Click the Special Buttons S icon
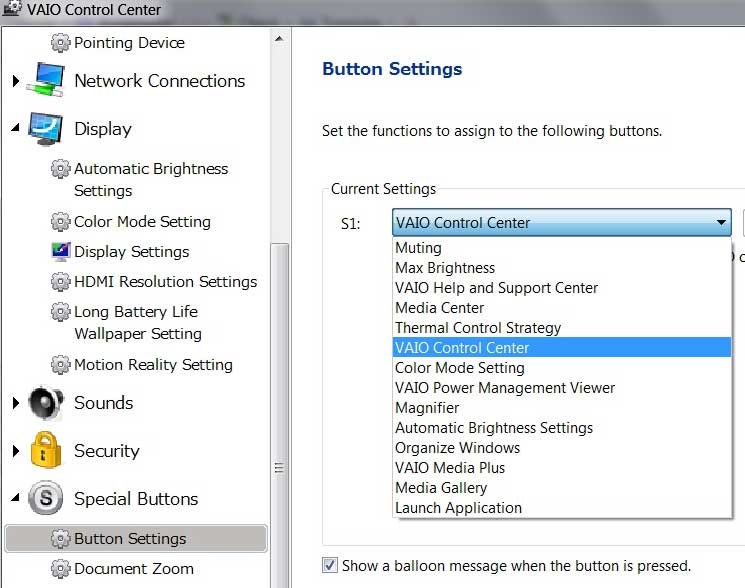745x588 pixels. point(46,499)
